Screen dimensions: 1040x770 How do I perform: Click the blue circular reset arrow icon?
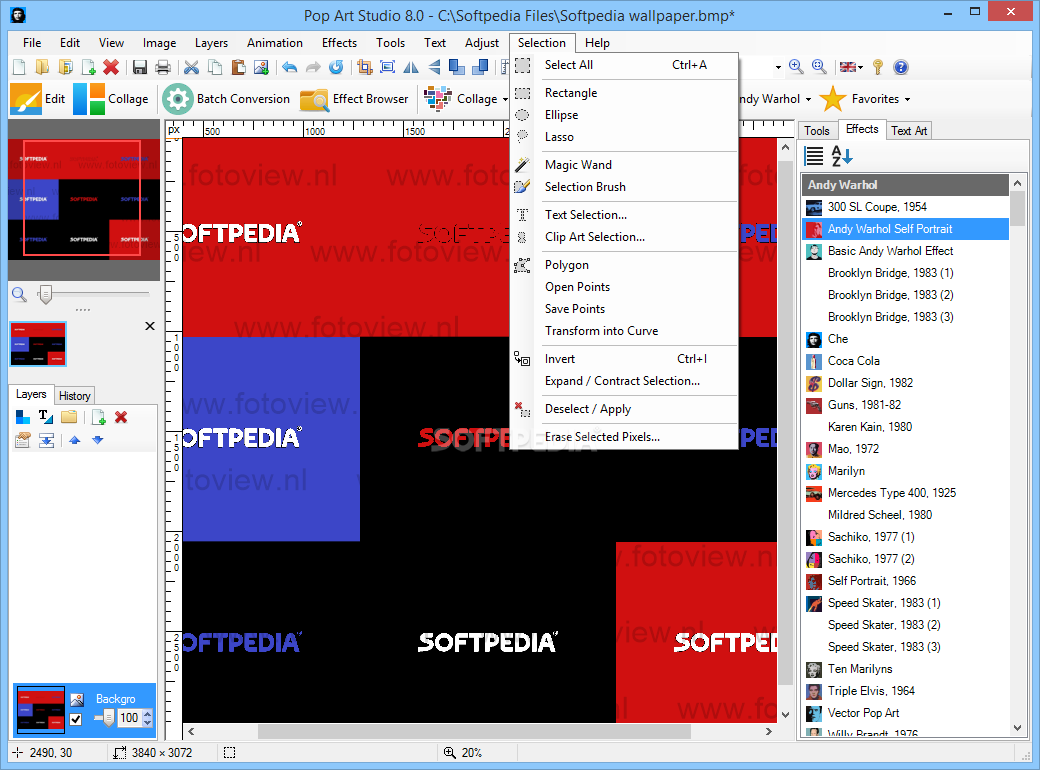(x=336, y=67)
